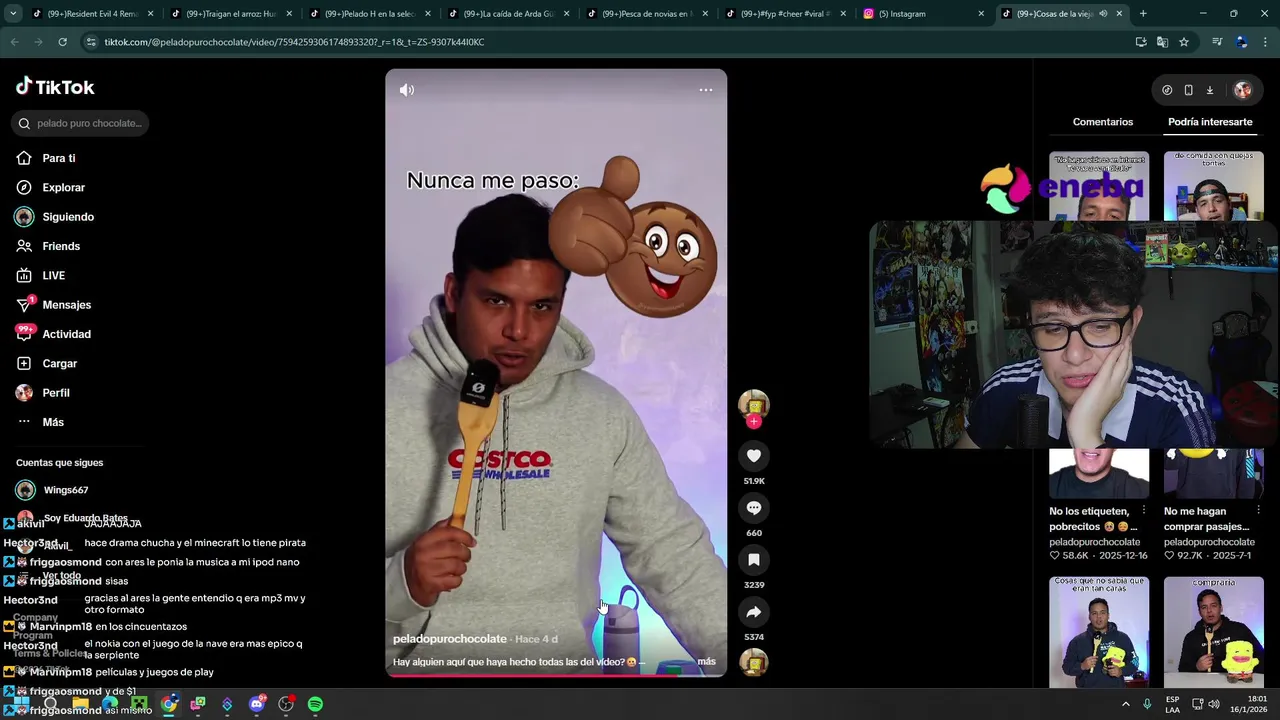Open comments via the speech bubble icon
This screenshot has width=1280, height=720.
tap(754, 508)
